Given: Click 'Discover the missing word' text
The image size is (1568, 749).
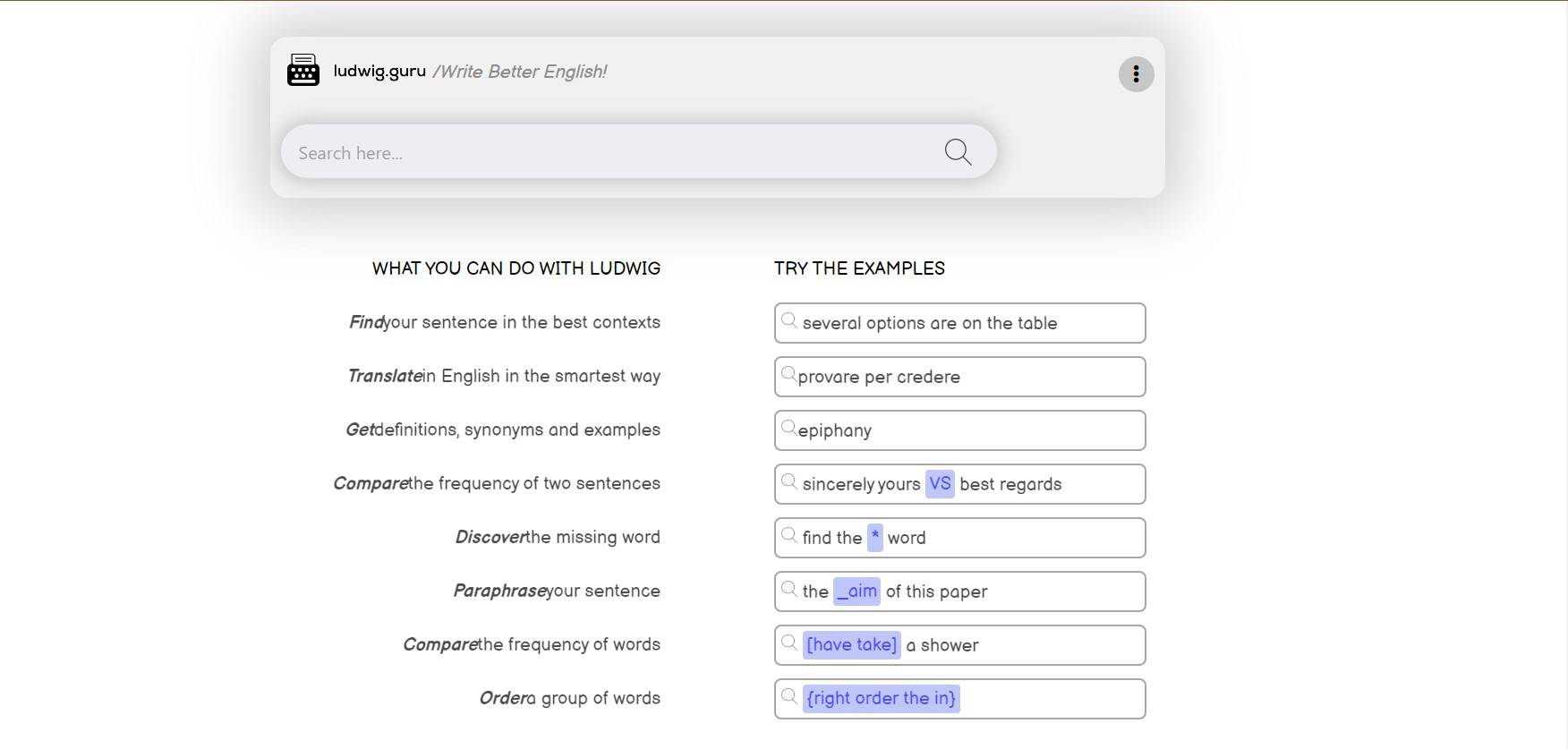Looking at the screenshot, I should (558, 537).
